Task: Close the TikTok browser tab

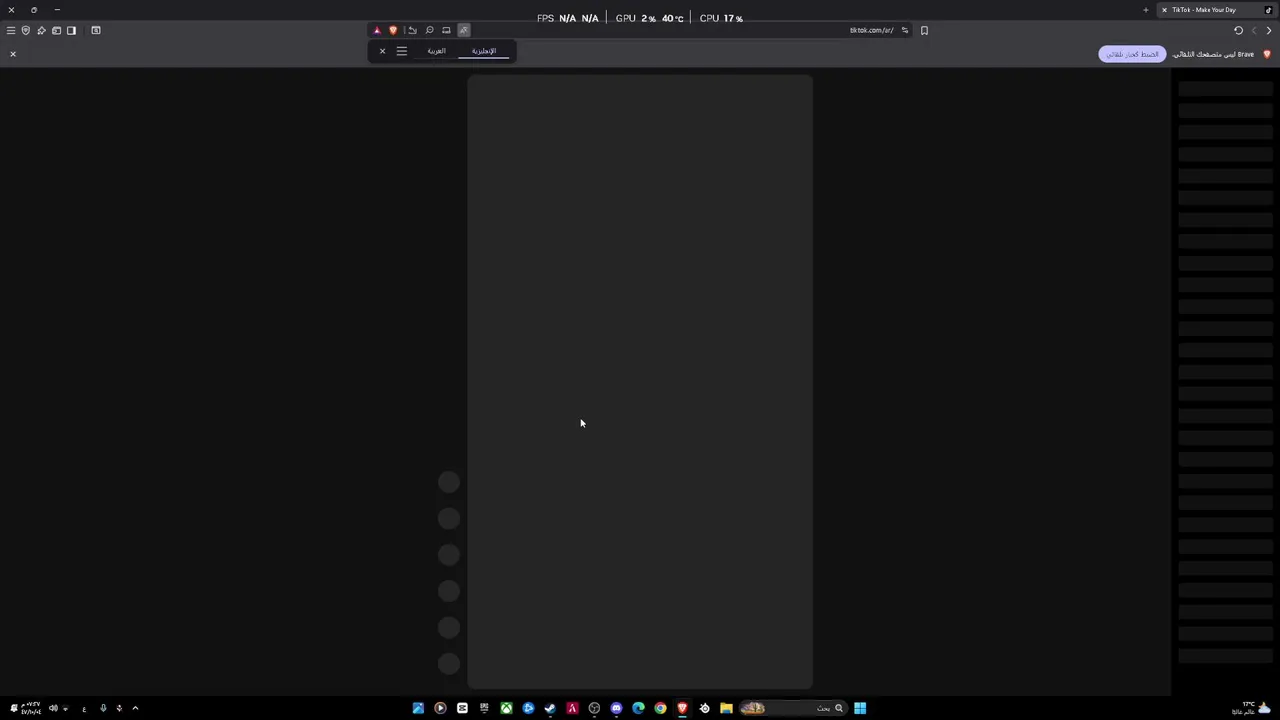Action: [x=1164, y=10]
